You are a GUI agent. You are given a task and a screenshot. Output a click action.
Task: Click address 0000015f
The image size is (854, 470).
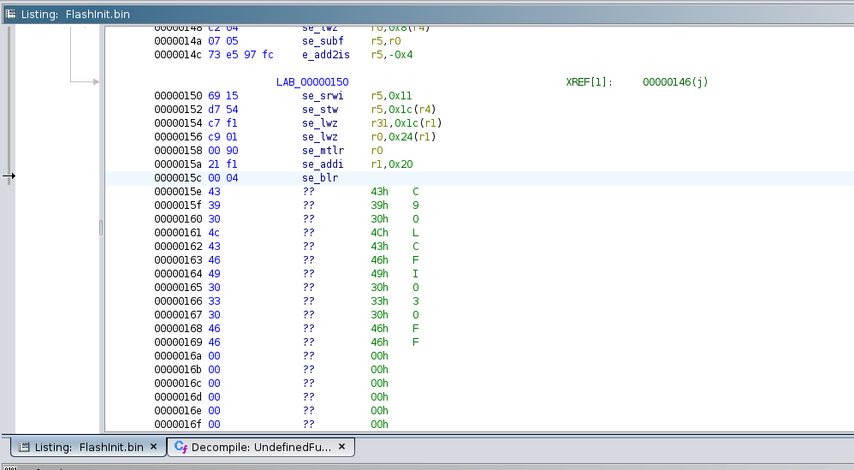[178, 205]
